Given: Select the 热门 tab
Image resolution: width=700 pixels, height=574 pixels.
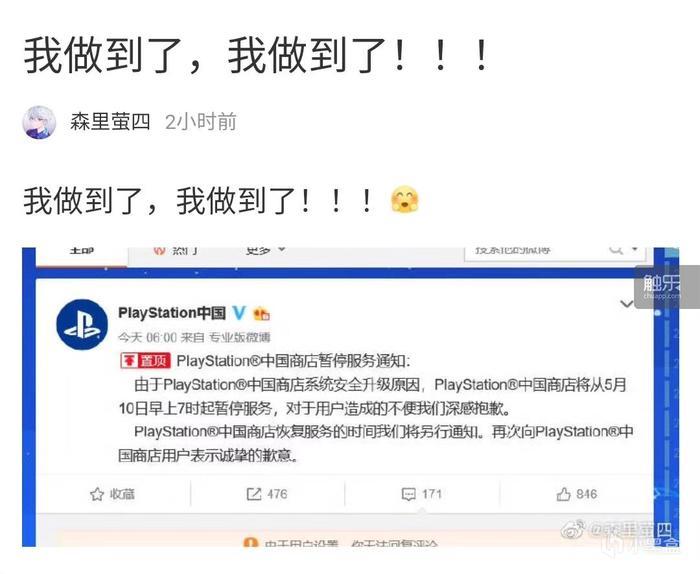Looking at the screenshot, I should [x=176, y=251].
